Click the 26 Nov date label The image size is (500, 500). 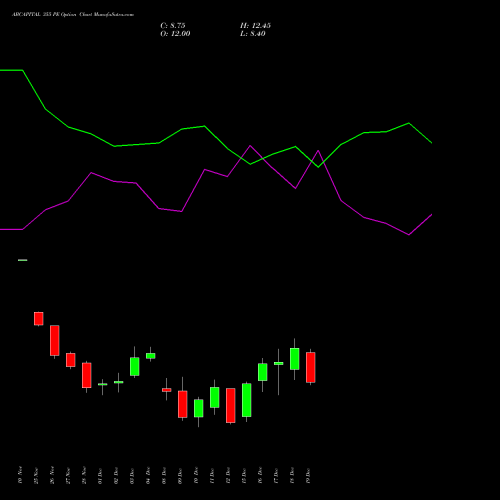tap(52, 476)
